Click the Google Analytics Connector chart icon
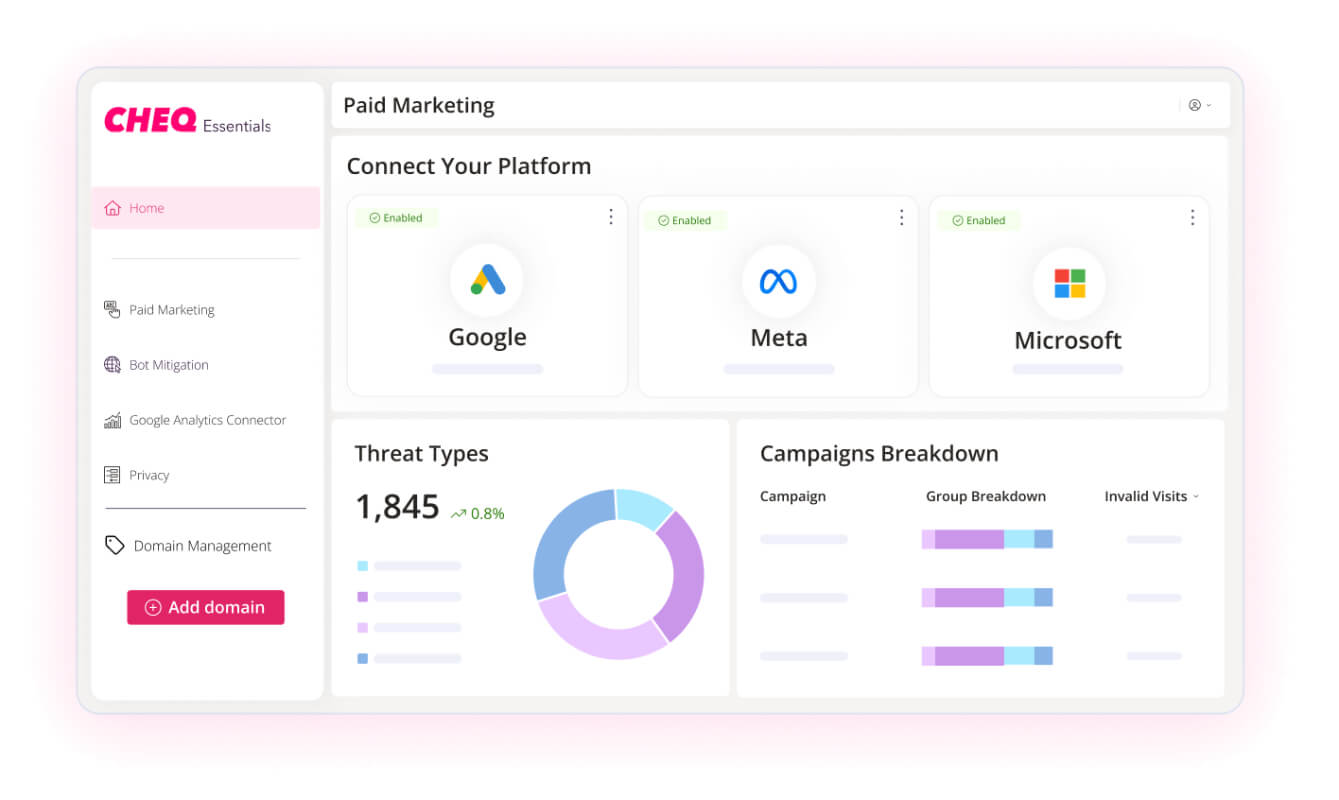1339x800 pixels. tap(112, 420)
